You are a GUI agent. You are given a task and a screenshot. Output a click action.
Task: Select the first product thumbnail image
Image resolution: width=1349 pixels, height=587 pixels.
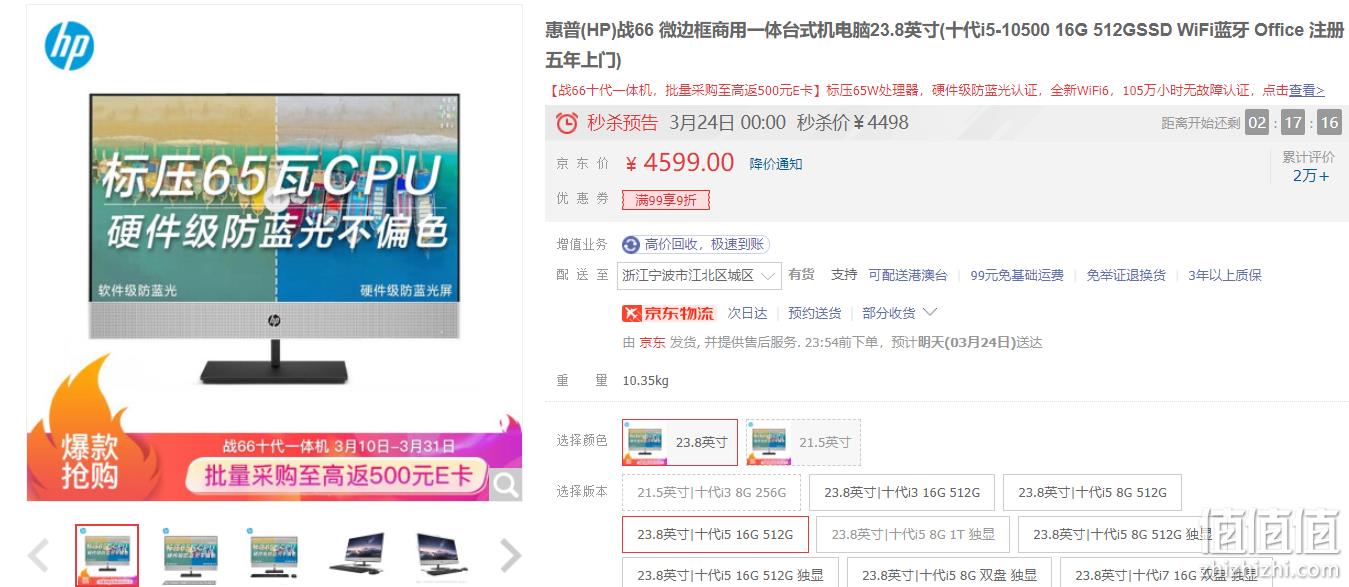(x=107, y=555)
